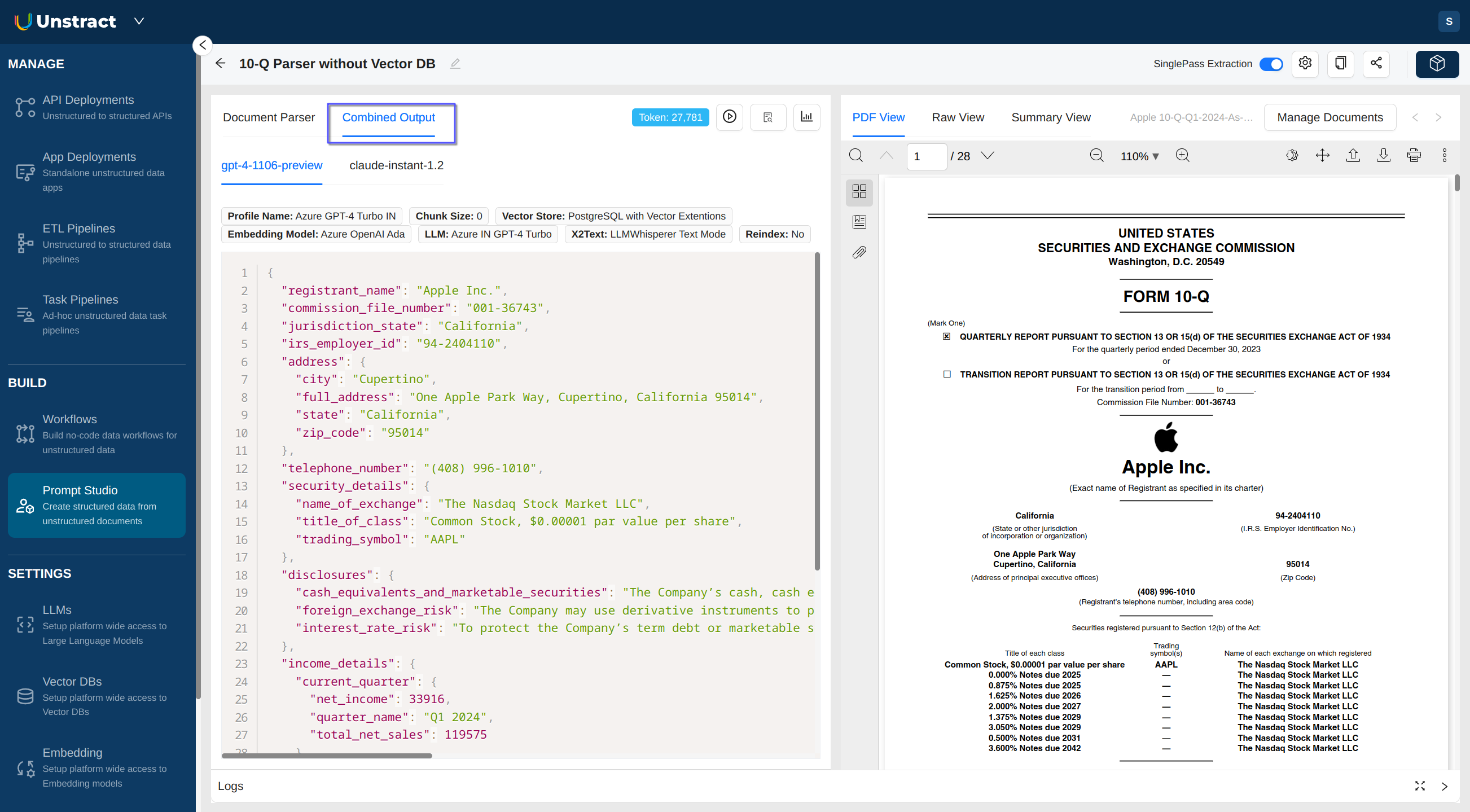The image size is (1470, 812).
Task: Expand the page navigation dropdown
Action: coord(988,155)
